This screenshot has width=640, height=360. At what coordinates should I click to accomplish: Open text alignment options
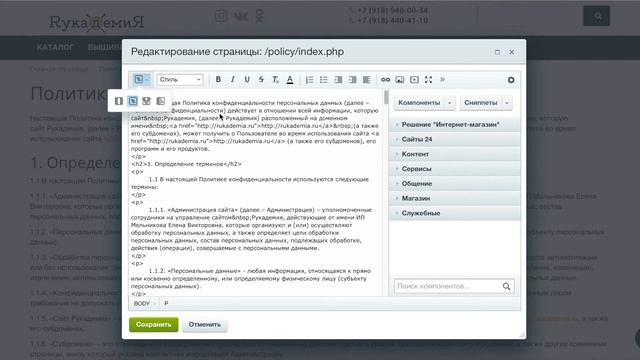367,80
